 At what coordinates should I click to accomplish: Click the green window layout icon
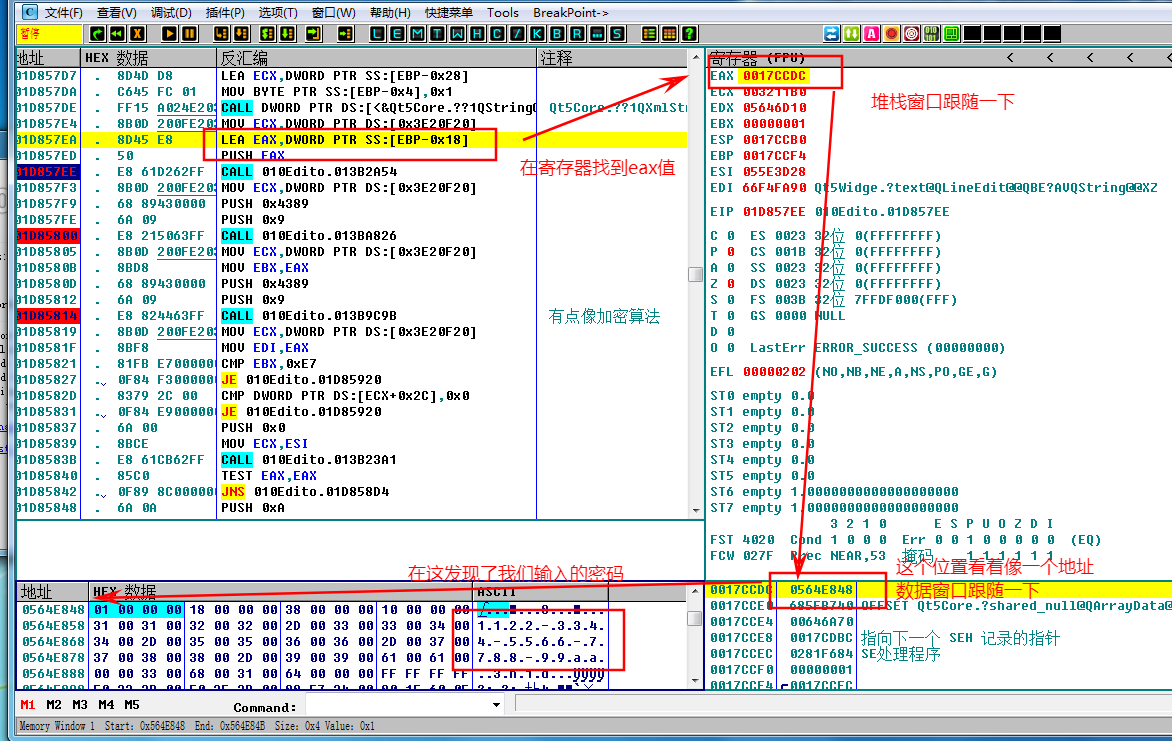tap(952, 34)
